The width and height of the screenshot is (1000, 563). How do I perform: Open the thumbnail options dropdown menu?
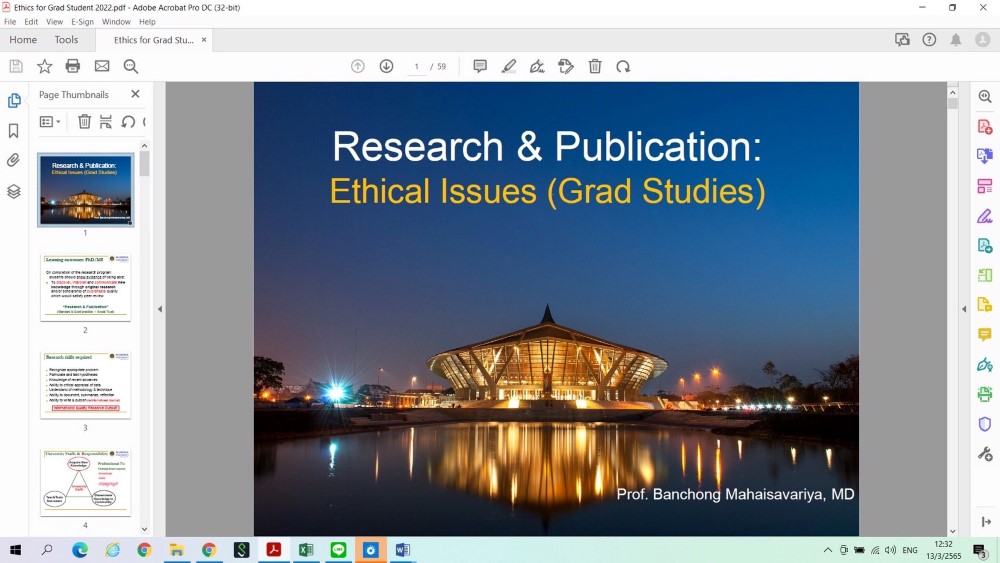coord(50,122)
